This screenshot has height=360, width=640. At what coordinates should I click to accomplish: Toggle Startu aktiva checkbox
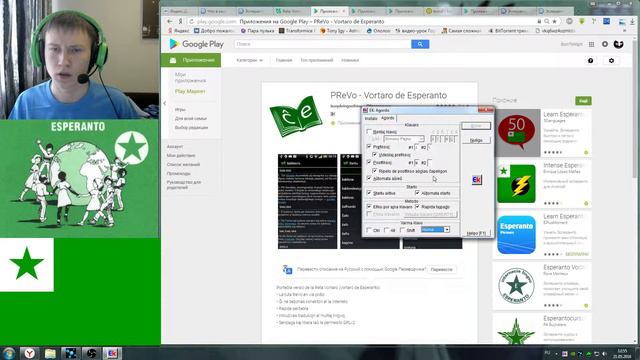click(369, 193)
